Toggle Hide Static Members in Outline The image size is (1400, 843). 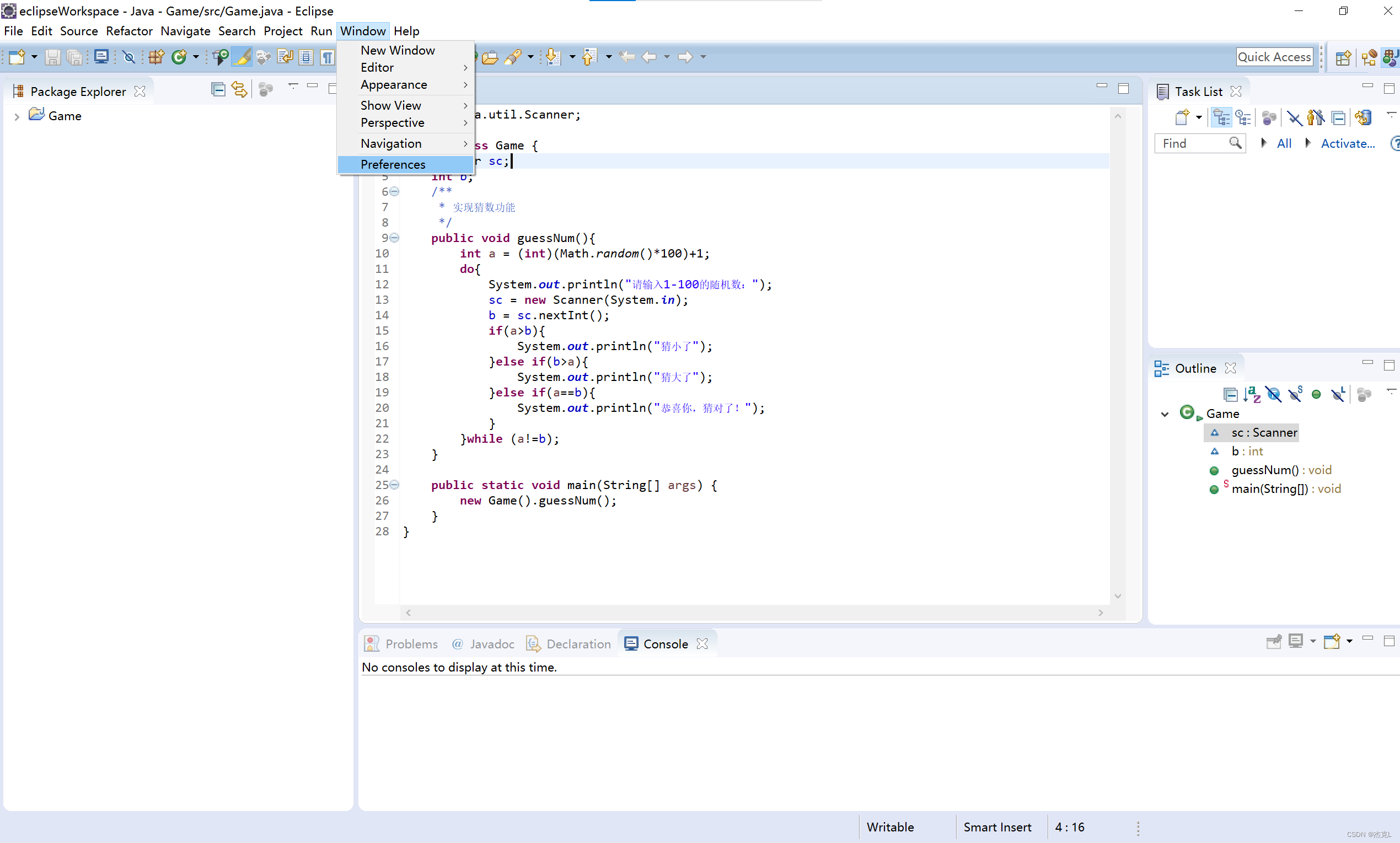coord(1295,394)
